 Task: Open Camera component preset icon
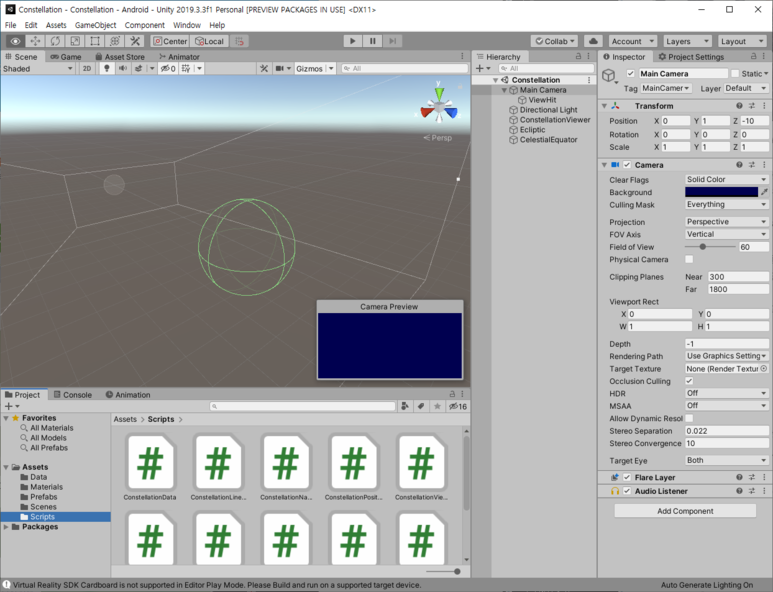click(x=752, y=165)
